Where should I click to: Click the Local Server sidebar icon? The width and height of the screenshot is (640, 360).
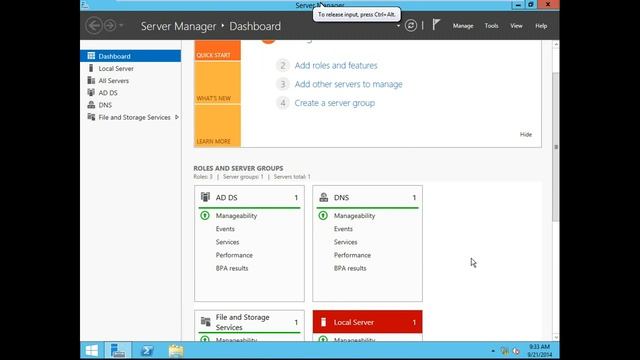[x=91, y=68]
